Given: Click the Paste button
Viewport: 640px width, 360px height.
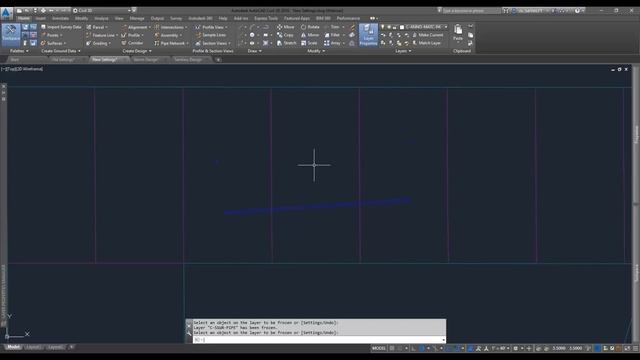Looking at the screenshot, I should [x=458, y=33].
